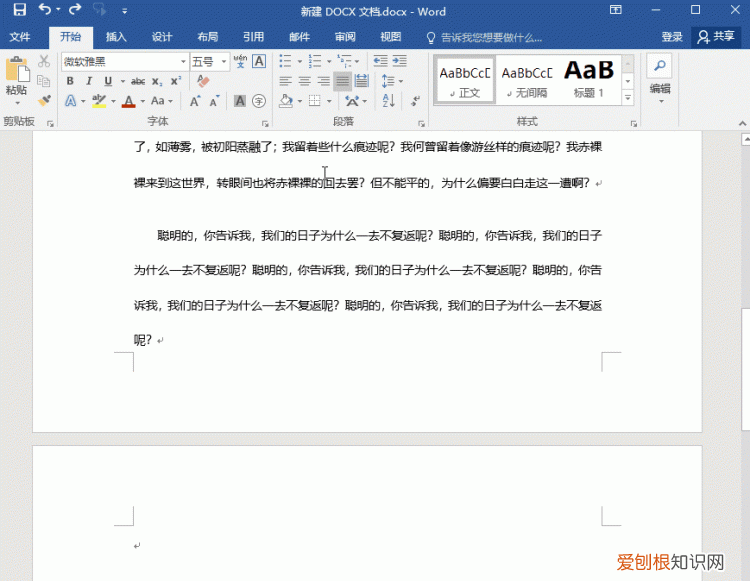Center the paragraph text

pos(305,81)
